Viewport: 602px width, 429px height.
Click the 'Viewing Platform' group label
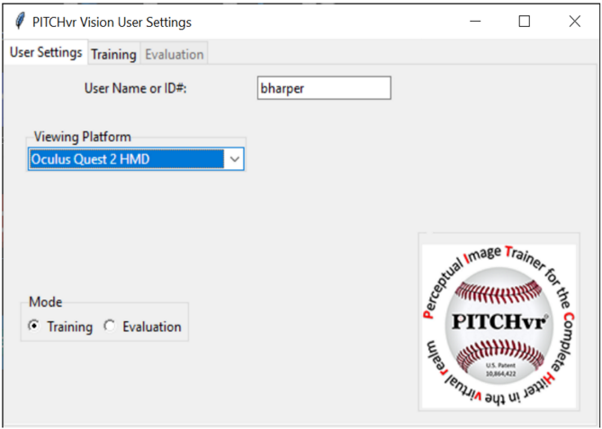click(x=82, y=137)
